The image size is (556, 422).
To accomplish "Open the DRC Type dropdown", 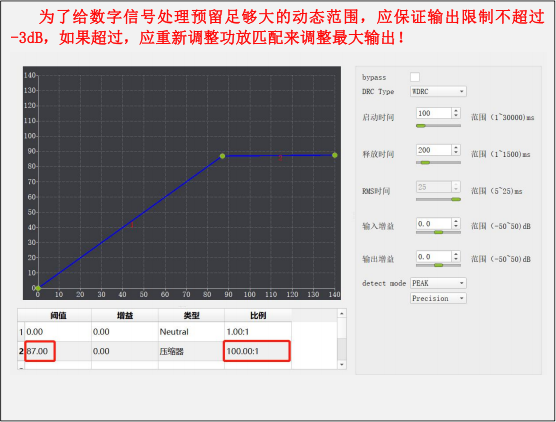I will coord(438,91).
